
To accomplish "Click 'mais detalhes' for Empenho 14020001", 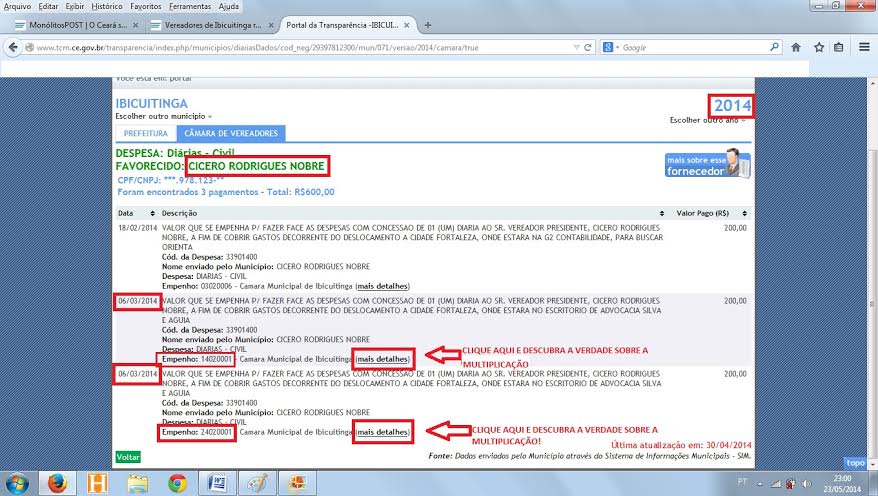I will (383, 358).
